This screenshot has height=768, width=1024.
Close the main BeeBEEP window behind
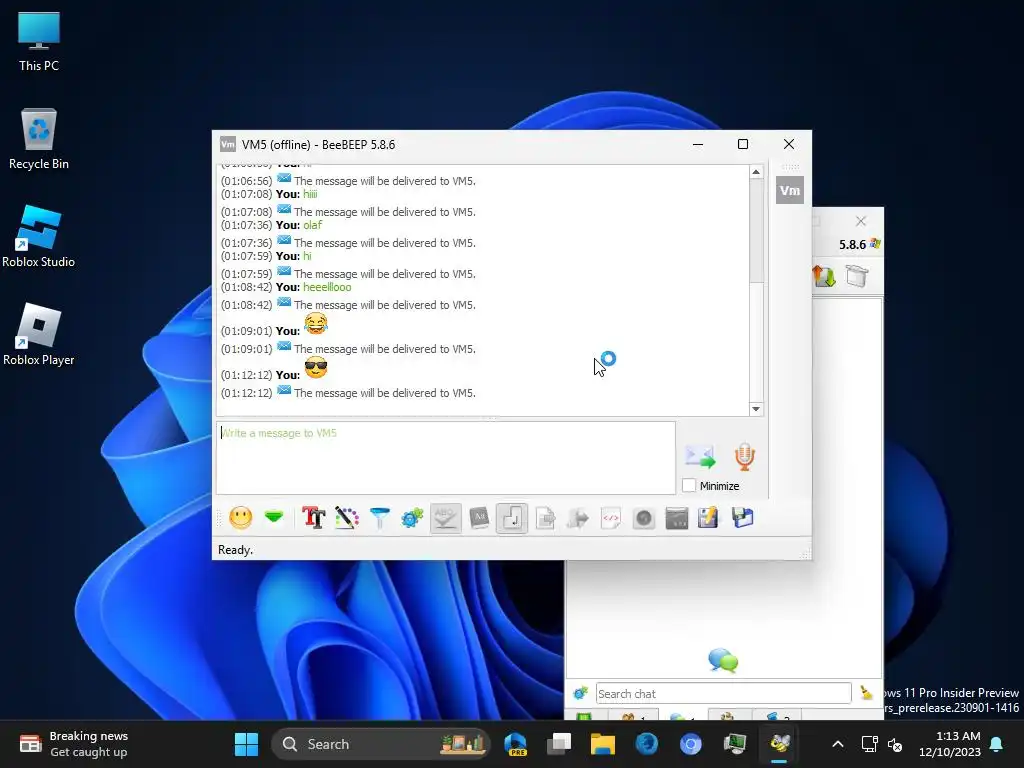tap(861, 221)
